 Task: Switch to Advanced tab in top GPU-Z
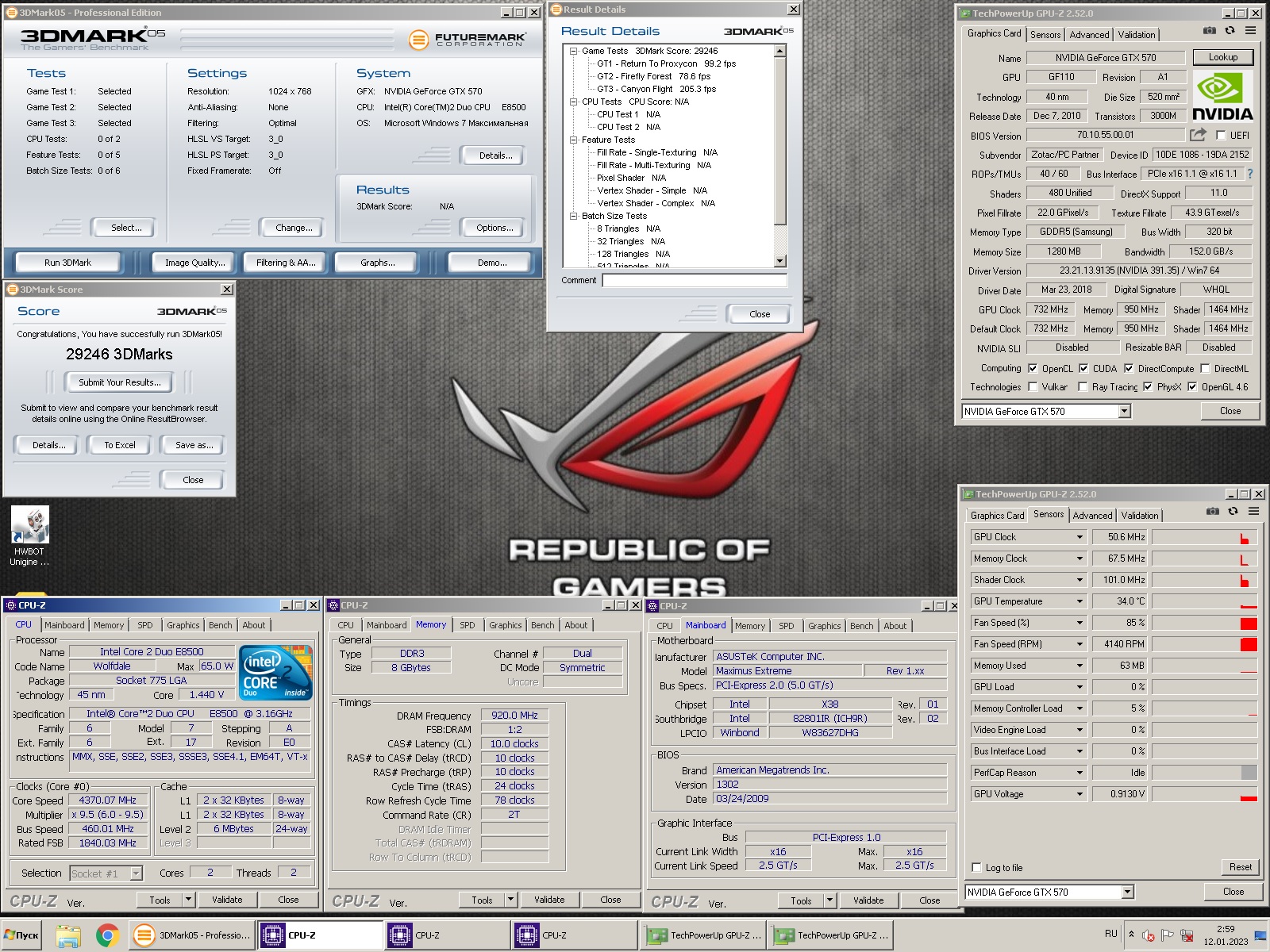tap(1089, 35)
